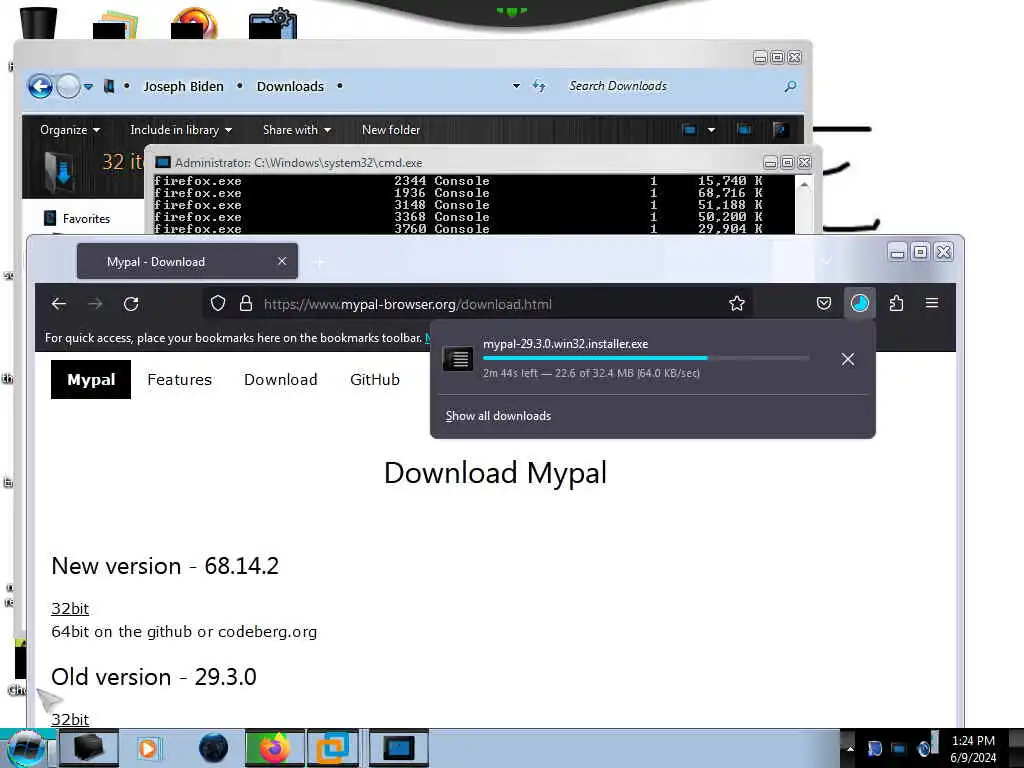Screen dimensions: 1024x768
Task: Click the download progress bar
Action: point(646,358)
